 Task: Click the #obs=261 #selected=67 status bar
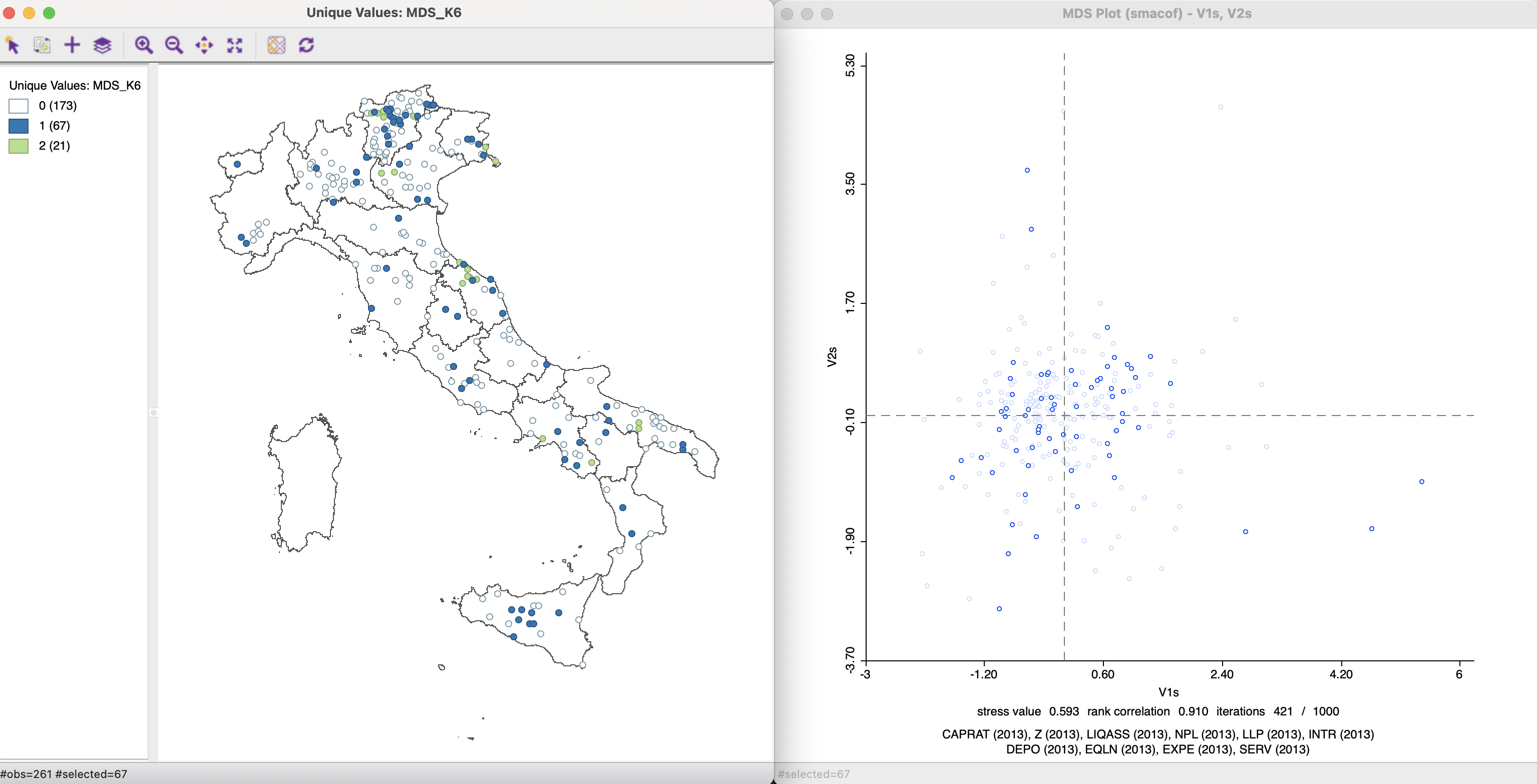click(x=64, y=774)
